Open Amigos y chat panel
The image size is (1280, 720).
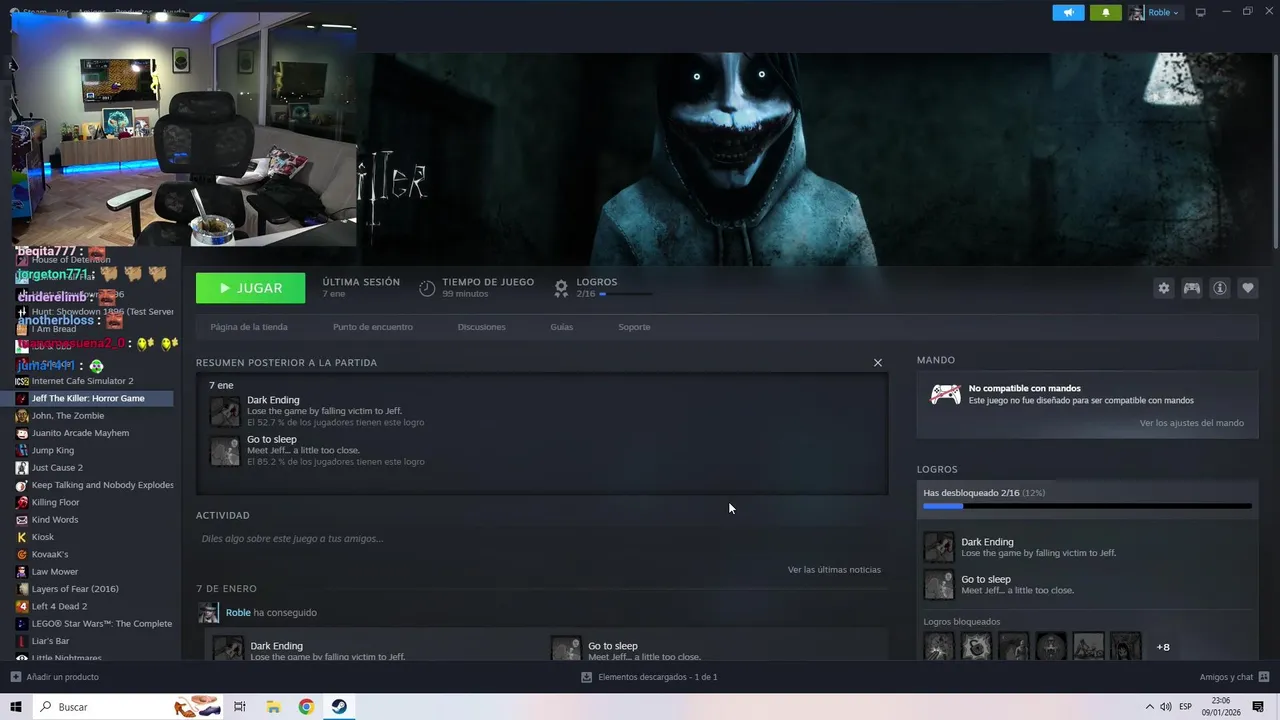coord(1233,677)
